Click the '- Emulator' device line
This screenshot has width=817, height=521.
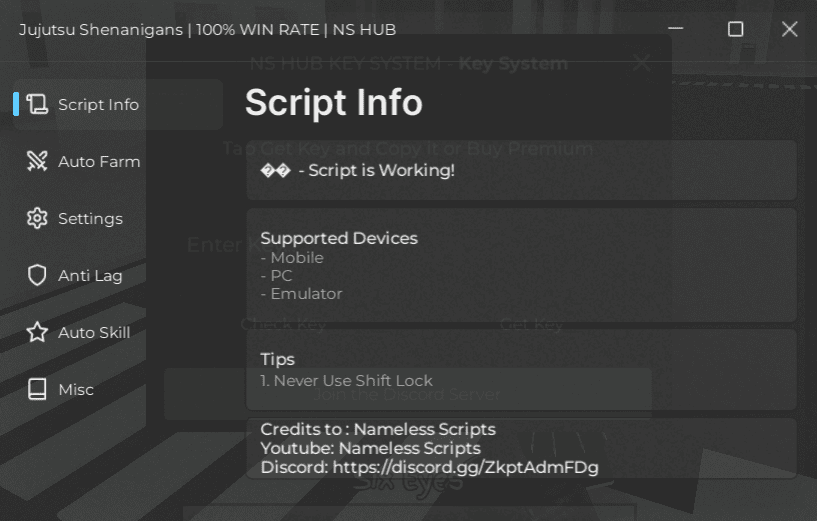[x=301, y=294]
